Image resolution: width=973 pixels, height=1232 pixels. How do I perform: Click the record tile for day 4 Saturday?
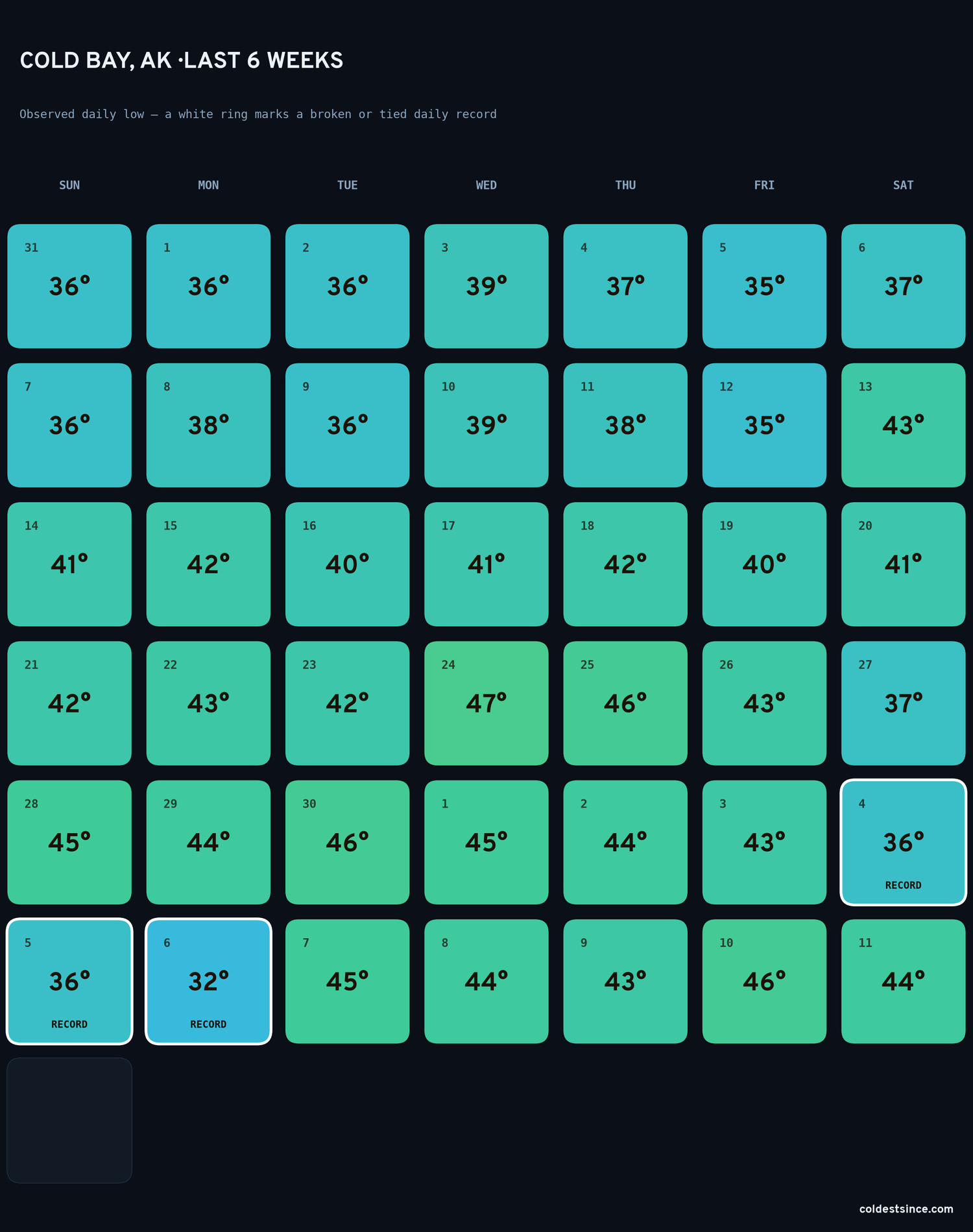point(903,842)
